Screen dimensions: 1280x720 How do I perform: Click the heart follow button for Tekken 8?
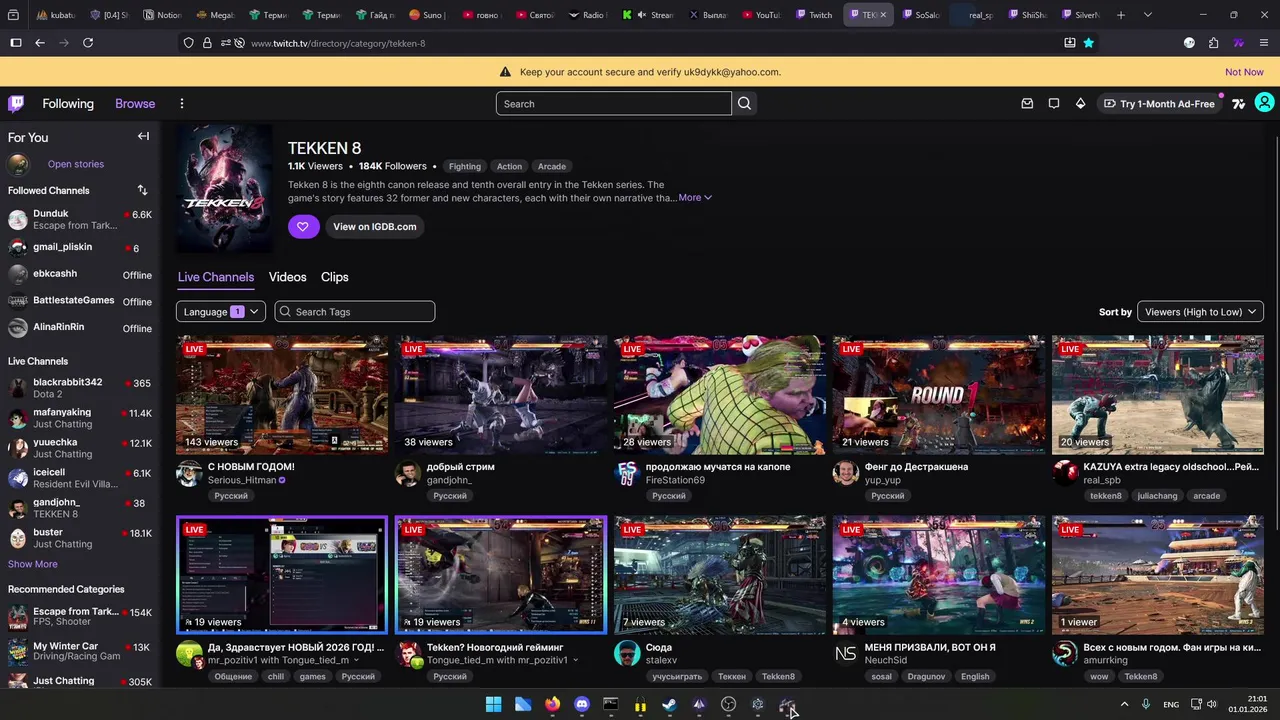tap(303, 226)
